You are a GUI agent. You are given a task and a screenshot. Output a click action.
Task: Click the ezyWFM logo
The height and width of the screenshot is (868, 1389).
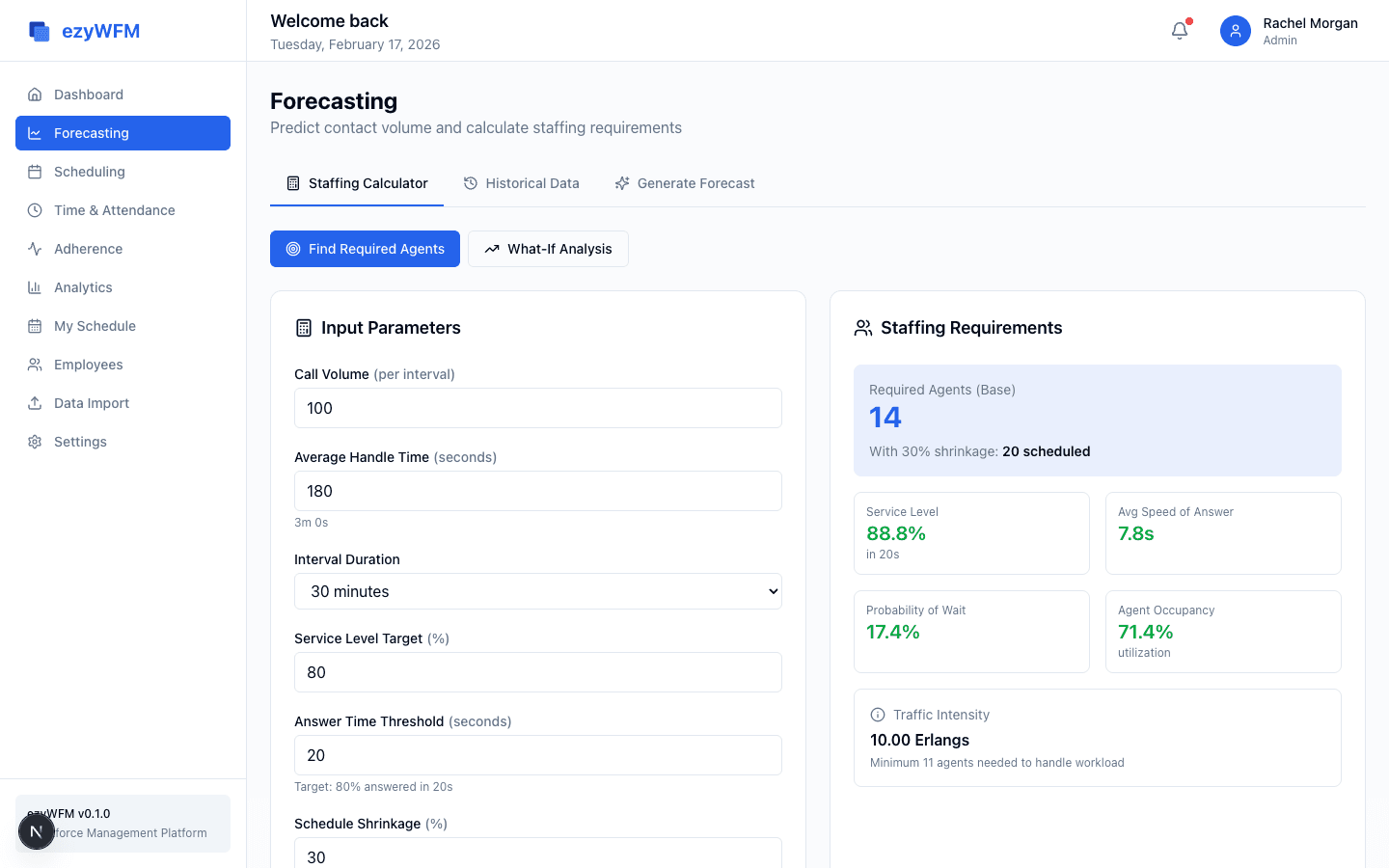82,30
